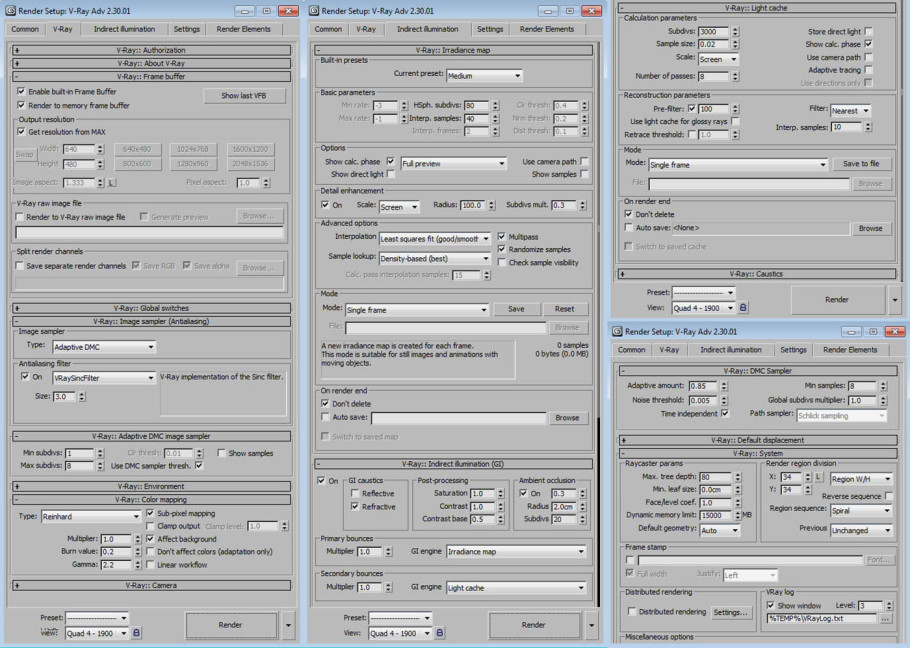
Task: Open the Settings tab in the Irradiance map window
Action: tap(490, 29)
